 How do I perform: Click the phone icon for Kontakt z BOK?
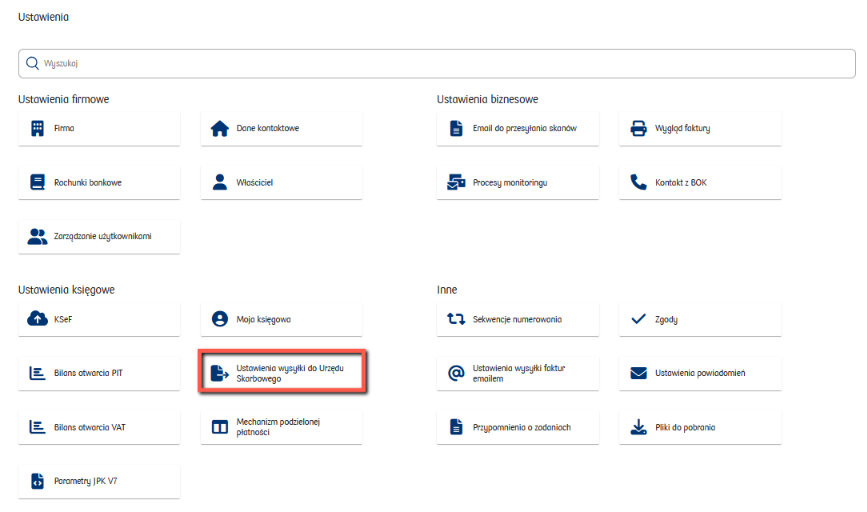pos(639,182)
